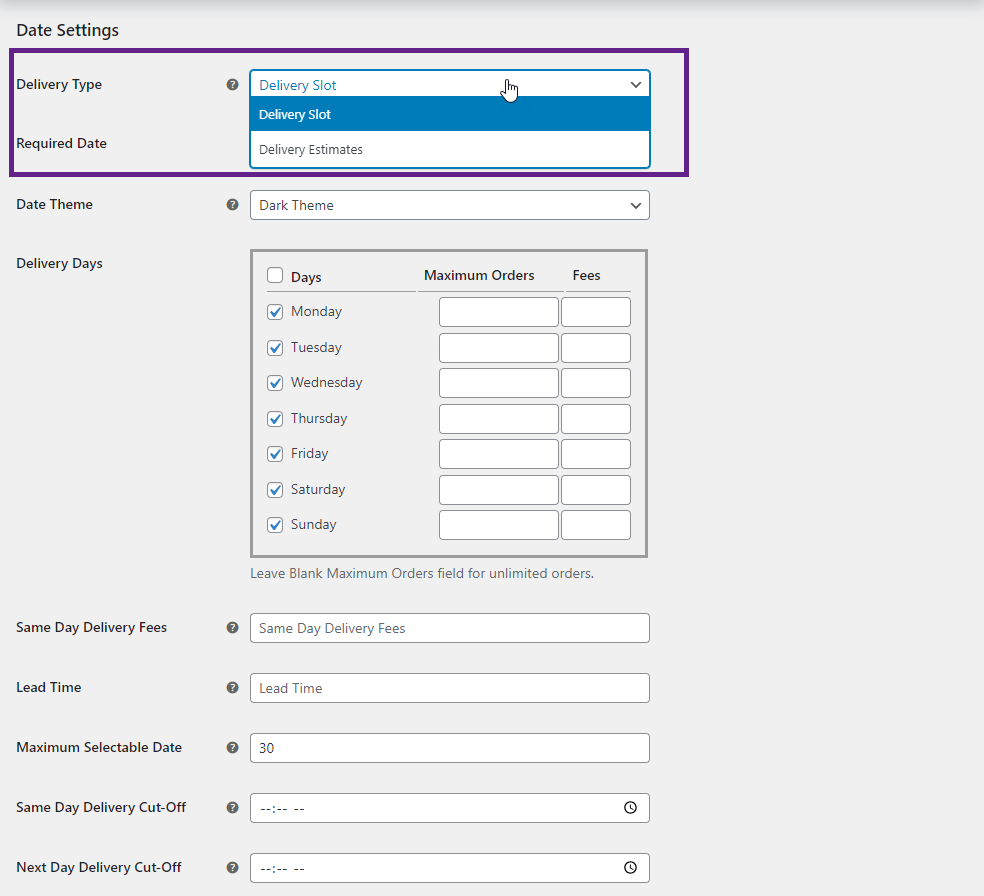Click the Required Date label
Viewport: 984px width, 896px height.
[x=62, y=143]
